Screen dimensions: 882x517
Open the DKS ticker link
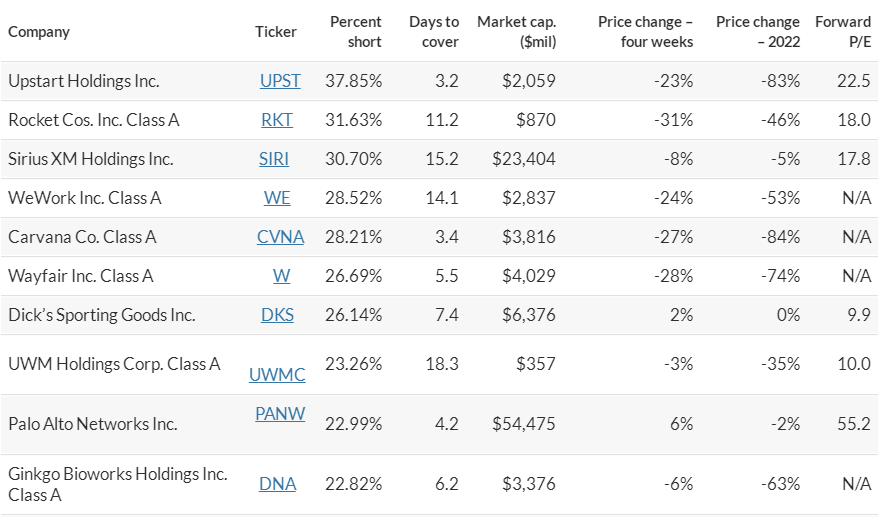click(277, 315)
